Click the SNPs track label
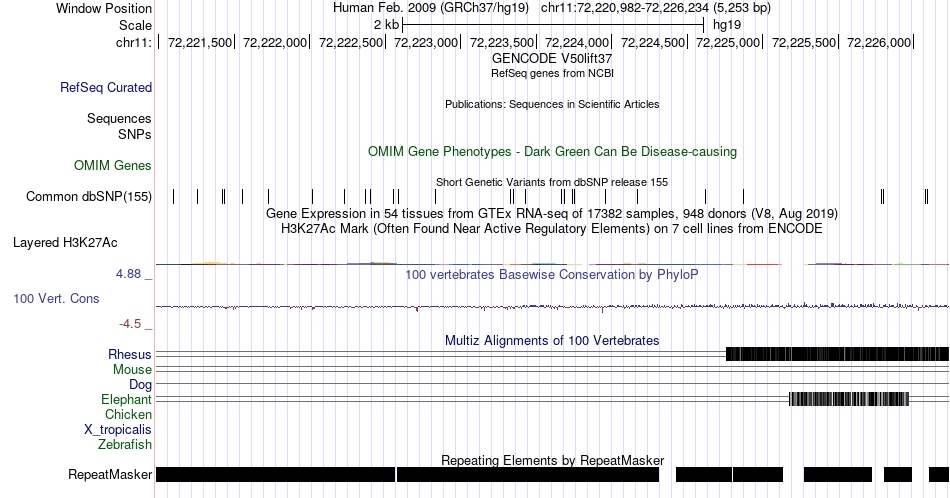 coord(135,134)
